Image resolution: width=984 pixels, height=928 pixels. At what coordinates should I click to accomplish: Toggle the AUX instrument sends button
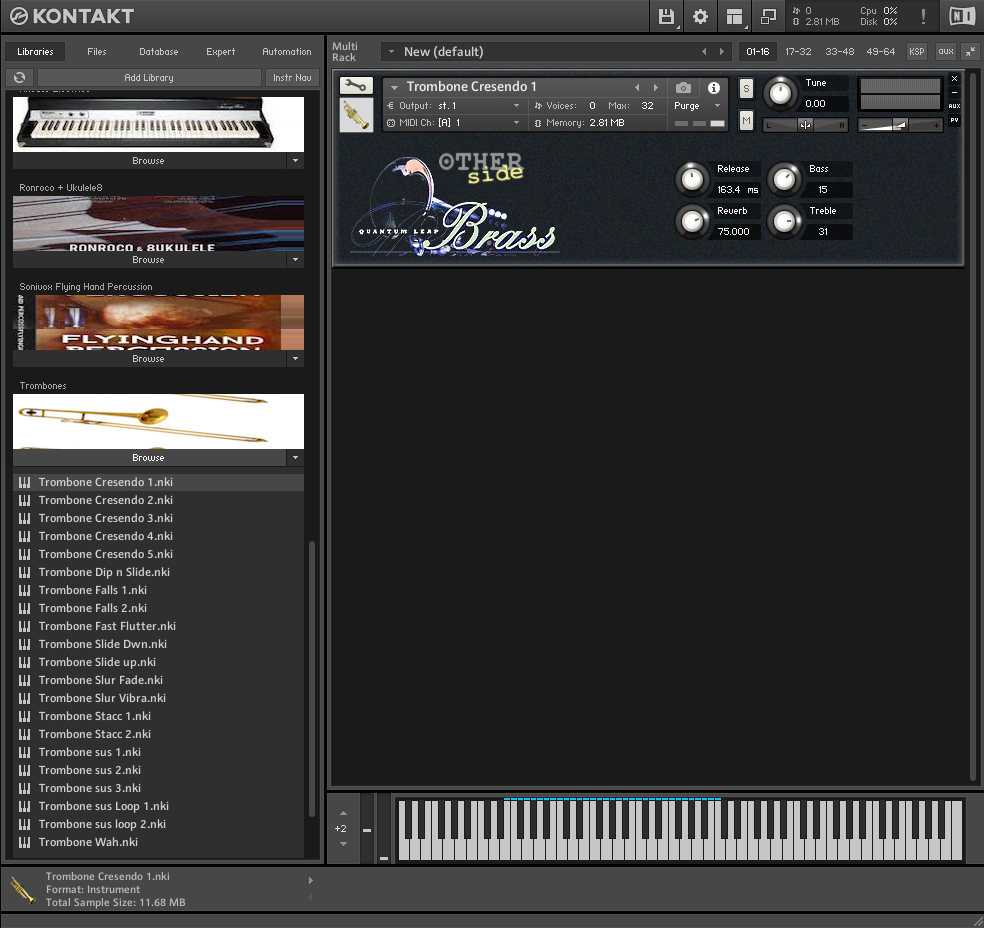coord(955,106)
